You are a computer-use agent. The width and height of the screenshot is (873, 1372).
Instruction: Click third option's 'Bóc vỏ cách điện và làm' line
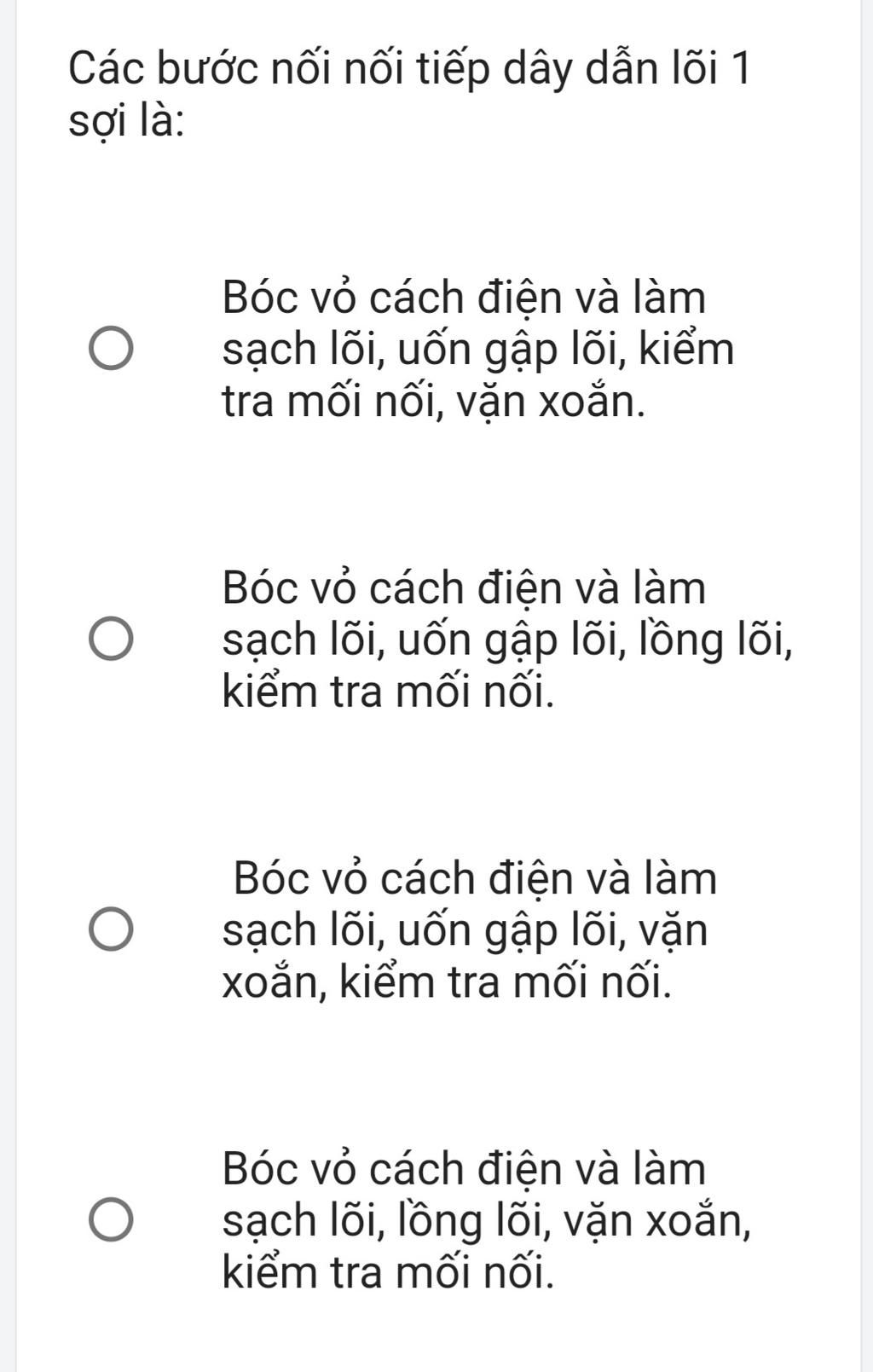click(476, 878)
